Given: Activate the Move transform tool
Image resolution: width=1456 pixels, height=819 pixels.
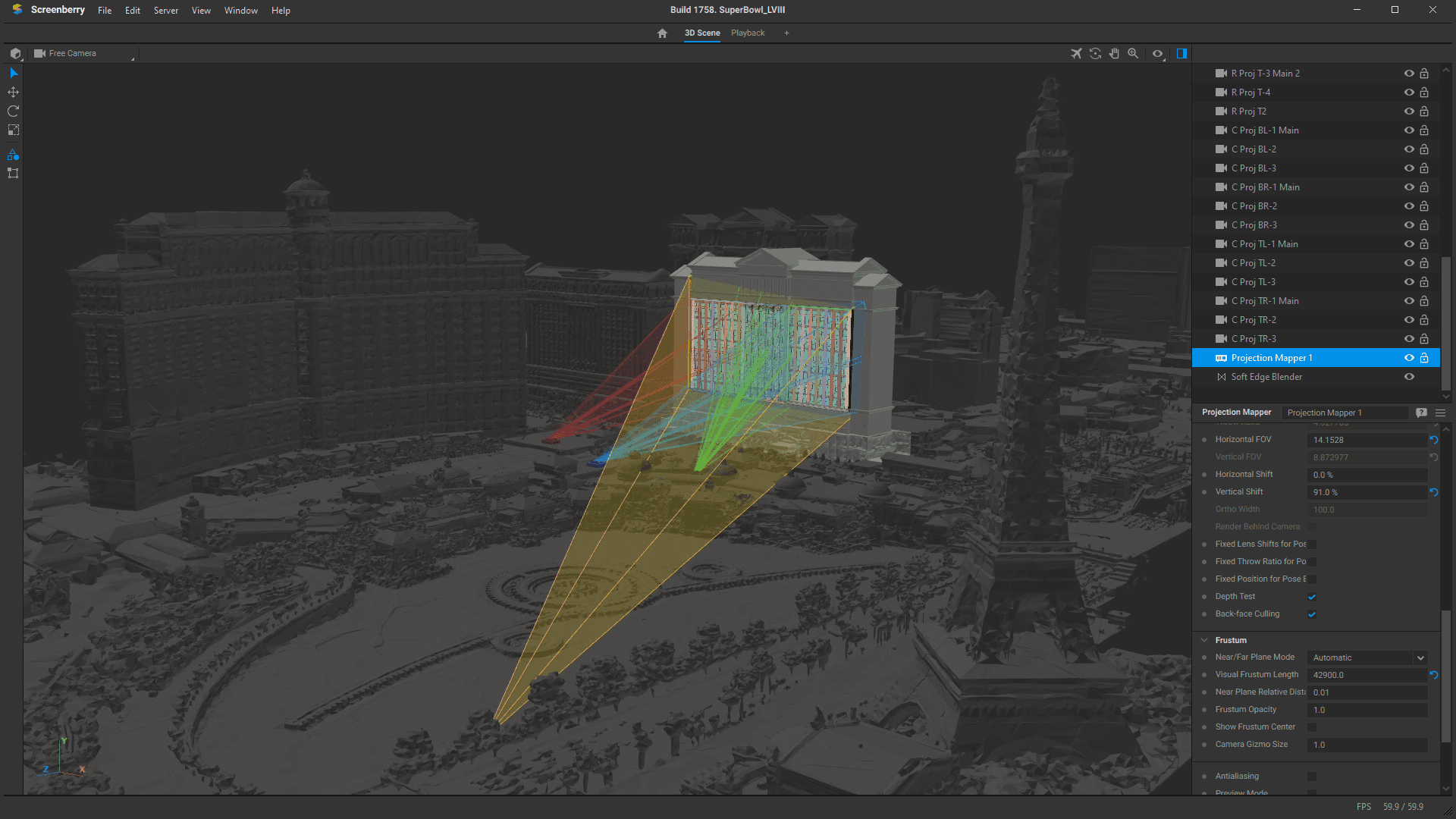Looking at the screenshot, I should click(13, 92).
